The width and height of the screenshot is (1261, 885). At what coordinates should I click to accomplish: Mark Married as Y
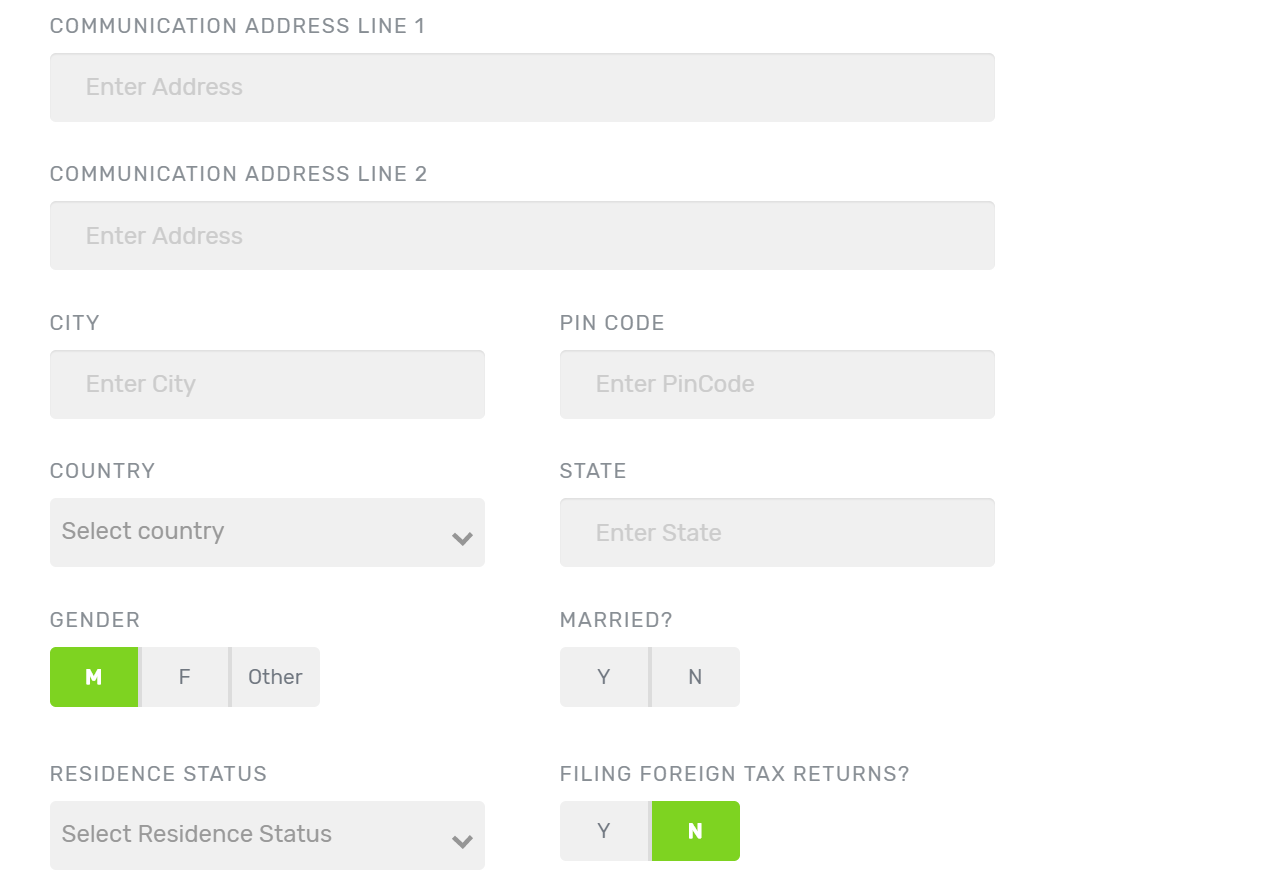point(604,677)
